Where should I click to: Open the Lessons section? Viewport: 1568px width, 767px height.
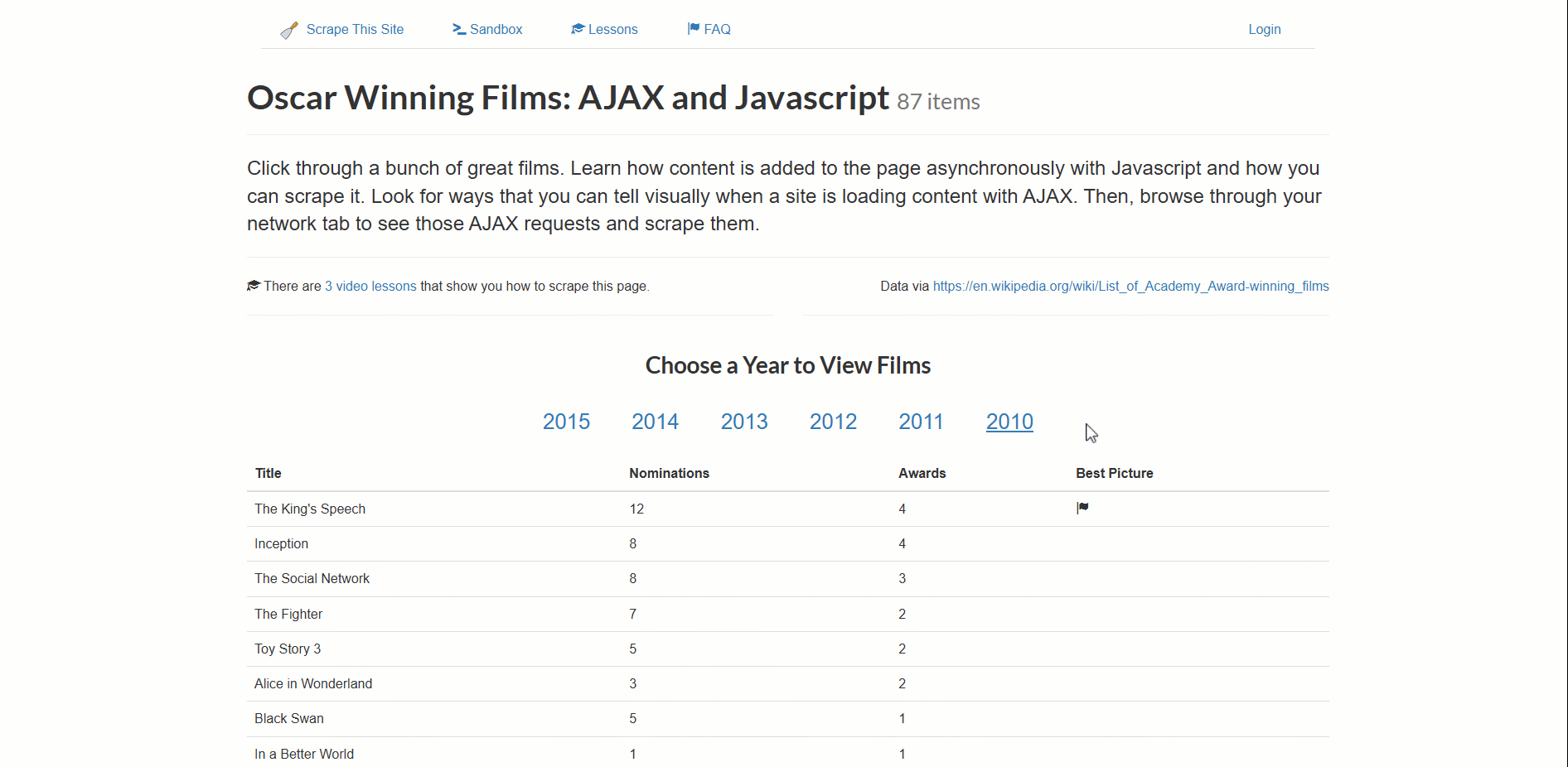click(x=612, y=29)
